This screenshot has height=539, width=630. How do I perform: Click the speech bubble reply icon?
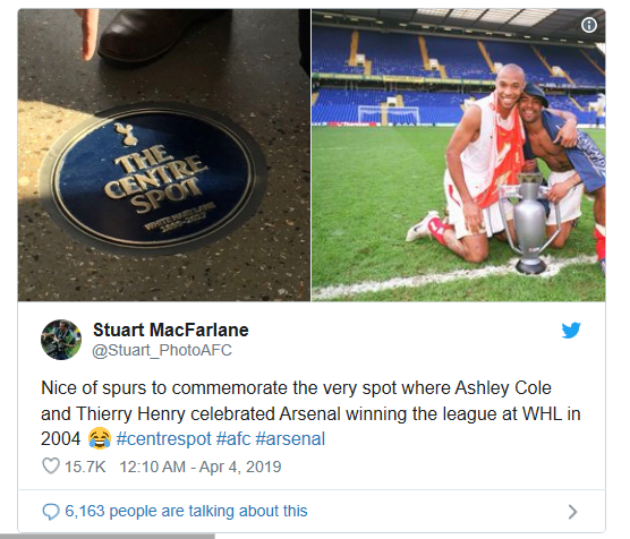(x=51, y=511)
